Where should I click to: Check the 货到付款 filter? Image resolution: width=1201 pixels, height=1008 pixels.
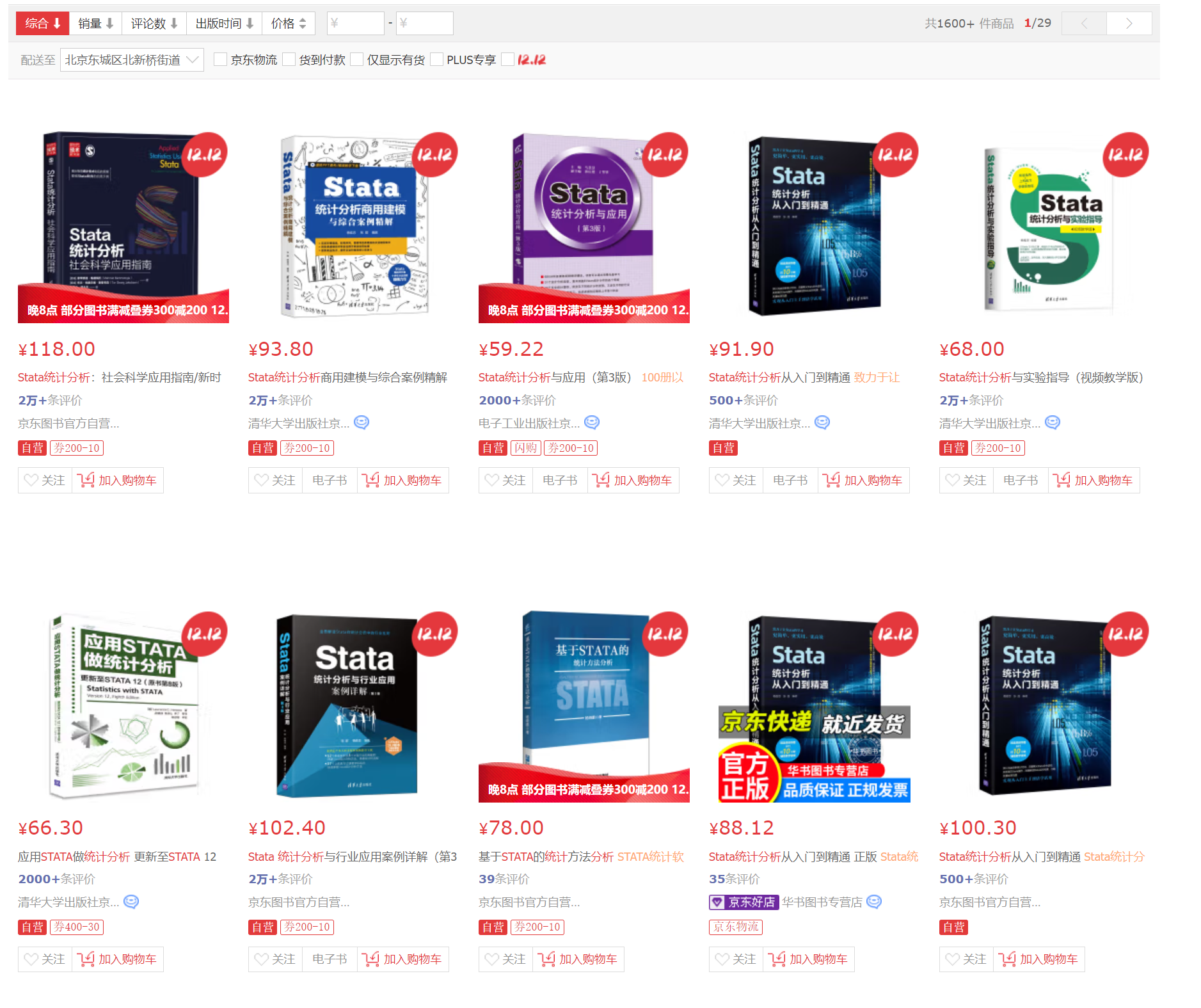click(289, 60)
